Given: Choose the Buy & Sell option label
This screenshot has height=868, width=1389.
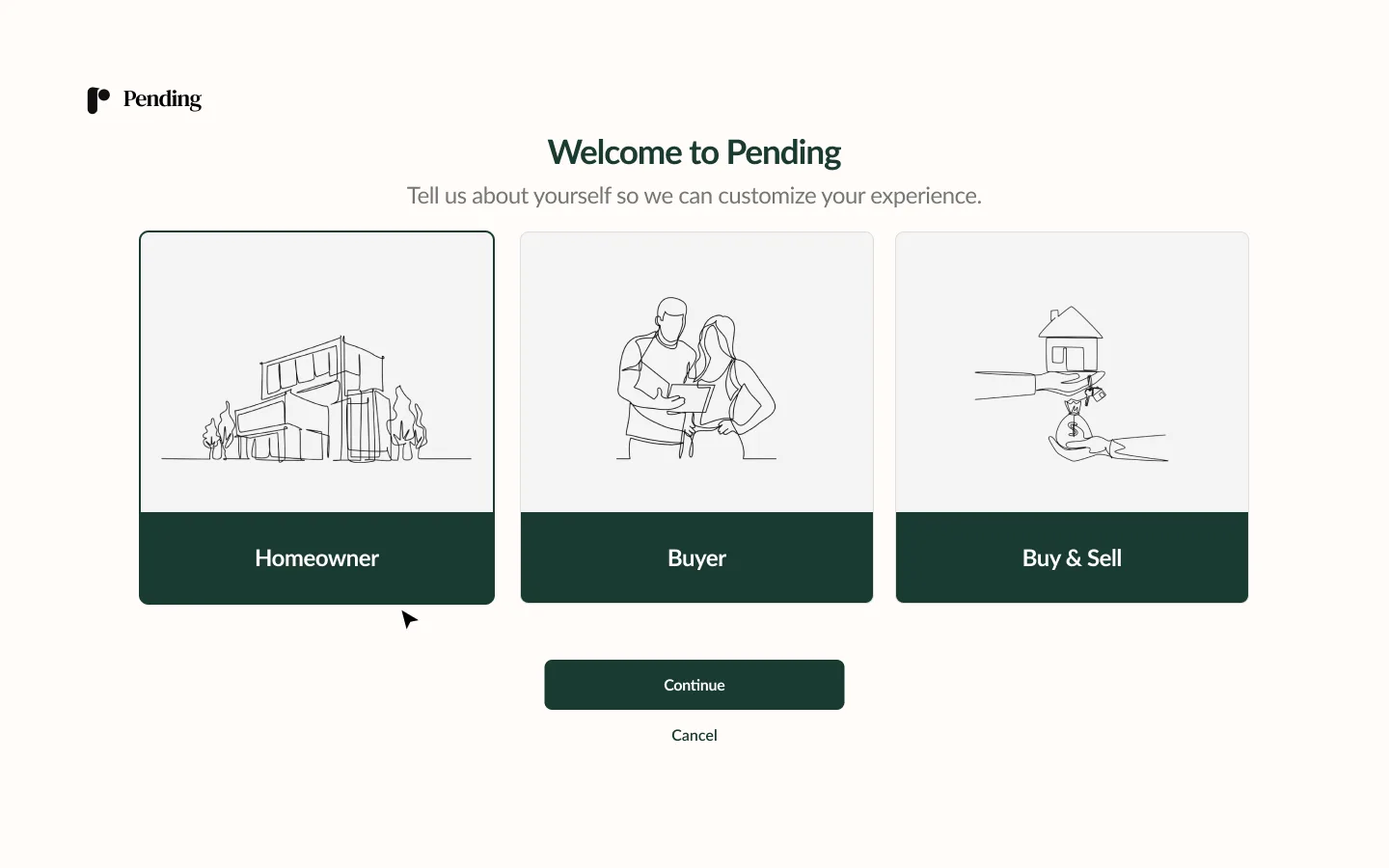Looking at the screenshot, I should click(x=1072, y=558).
